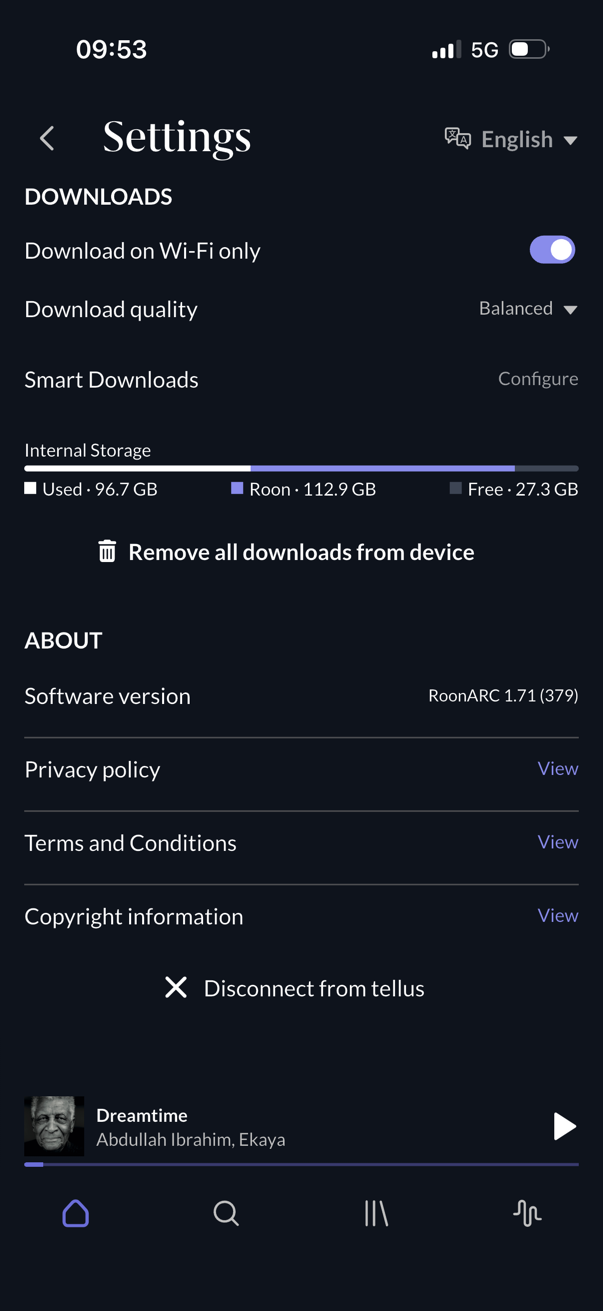This screenshot has height=1311, width=603.
Task: Click the playback progress bar
Action: 301,1164
